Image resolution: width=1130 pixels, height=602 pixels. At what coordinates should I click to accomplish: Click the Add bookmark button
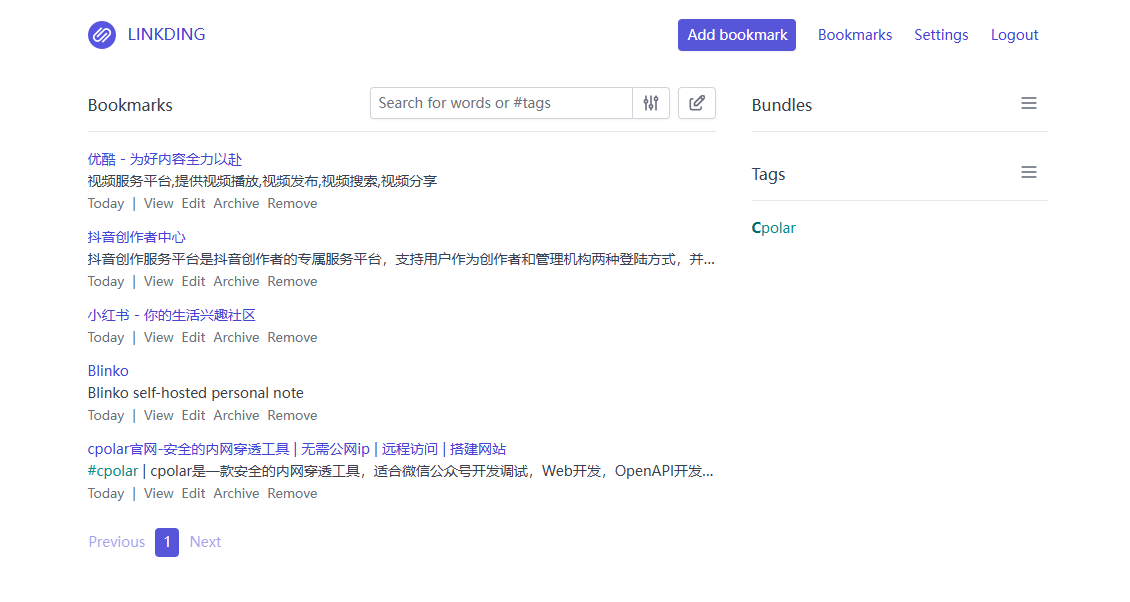737,35
